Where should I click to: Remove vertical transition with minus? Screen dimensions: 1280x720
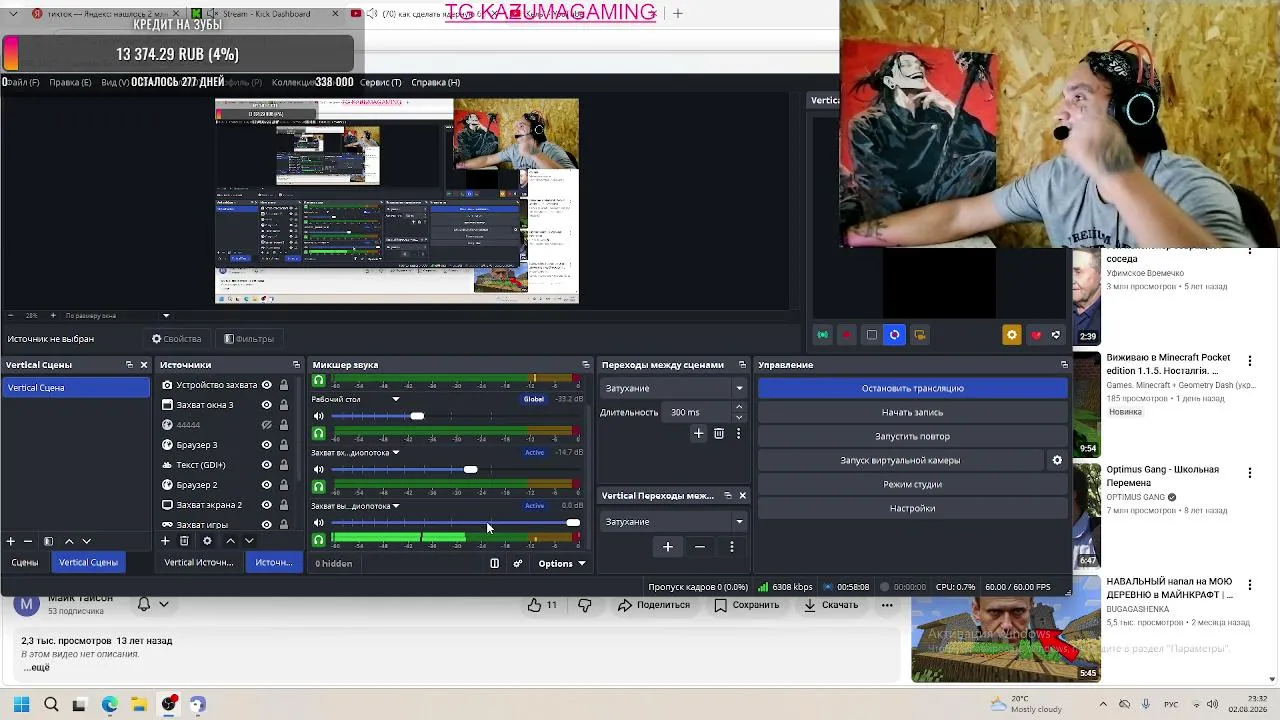[700, 547]
